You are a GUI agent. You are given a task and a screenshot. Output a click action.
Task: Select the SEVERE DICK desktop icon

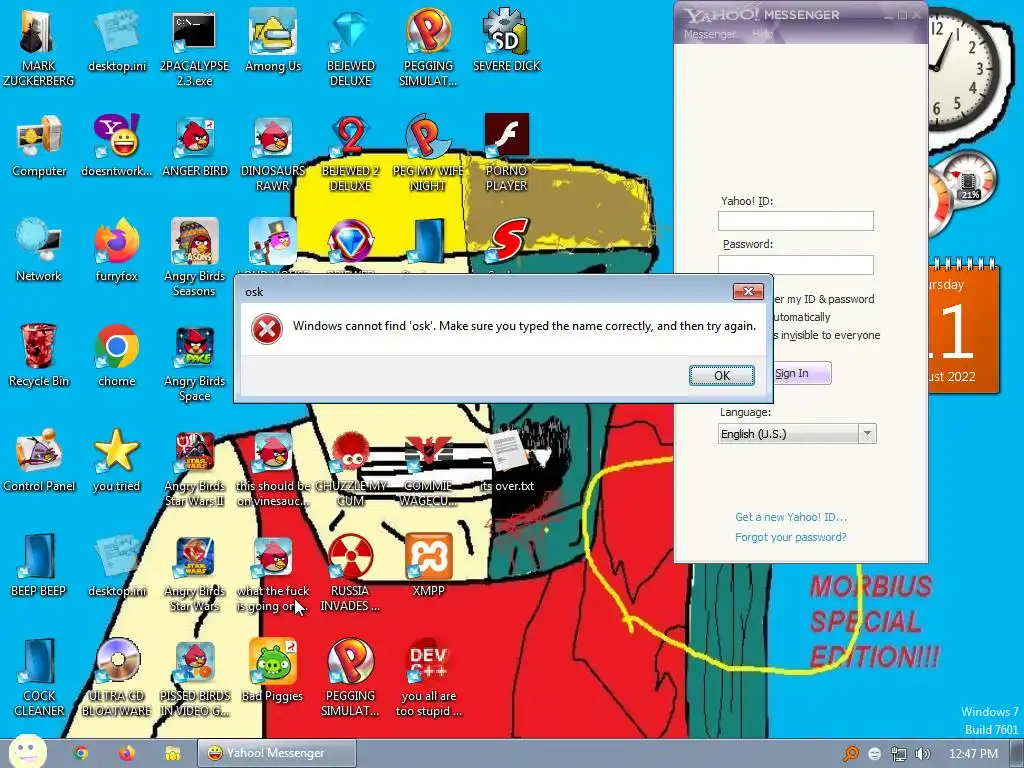tap(506, 40)
